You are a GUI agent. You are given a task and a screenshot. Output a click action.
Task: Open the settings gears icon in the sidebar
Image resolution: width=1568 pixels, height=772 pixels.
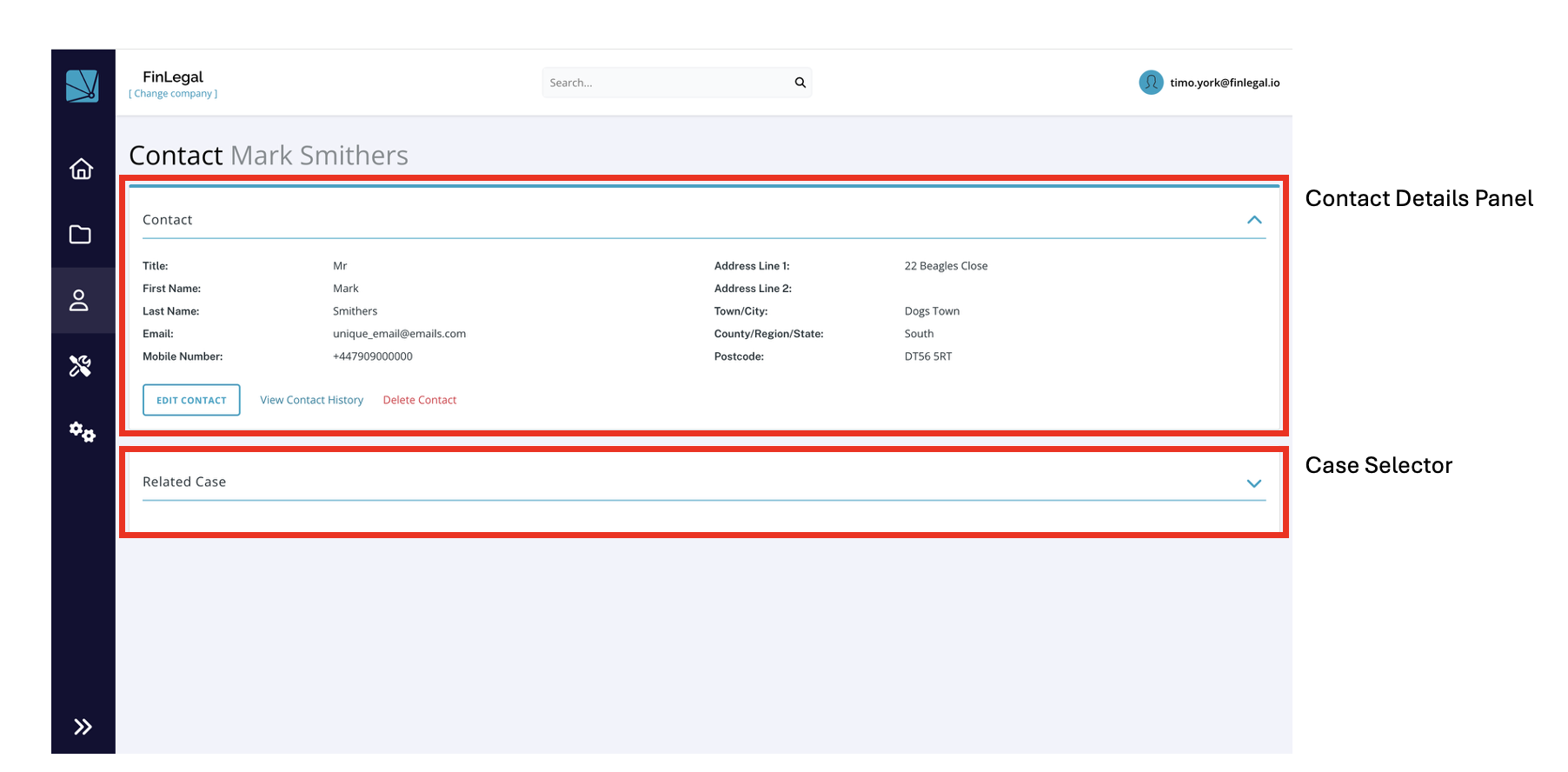click(x=83, y=431)
